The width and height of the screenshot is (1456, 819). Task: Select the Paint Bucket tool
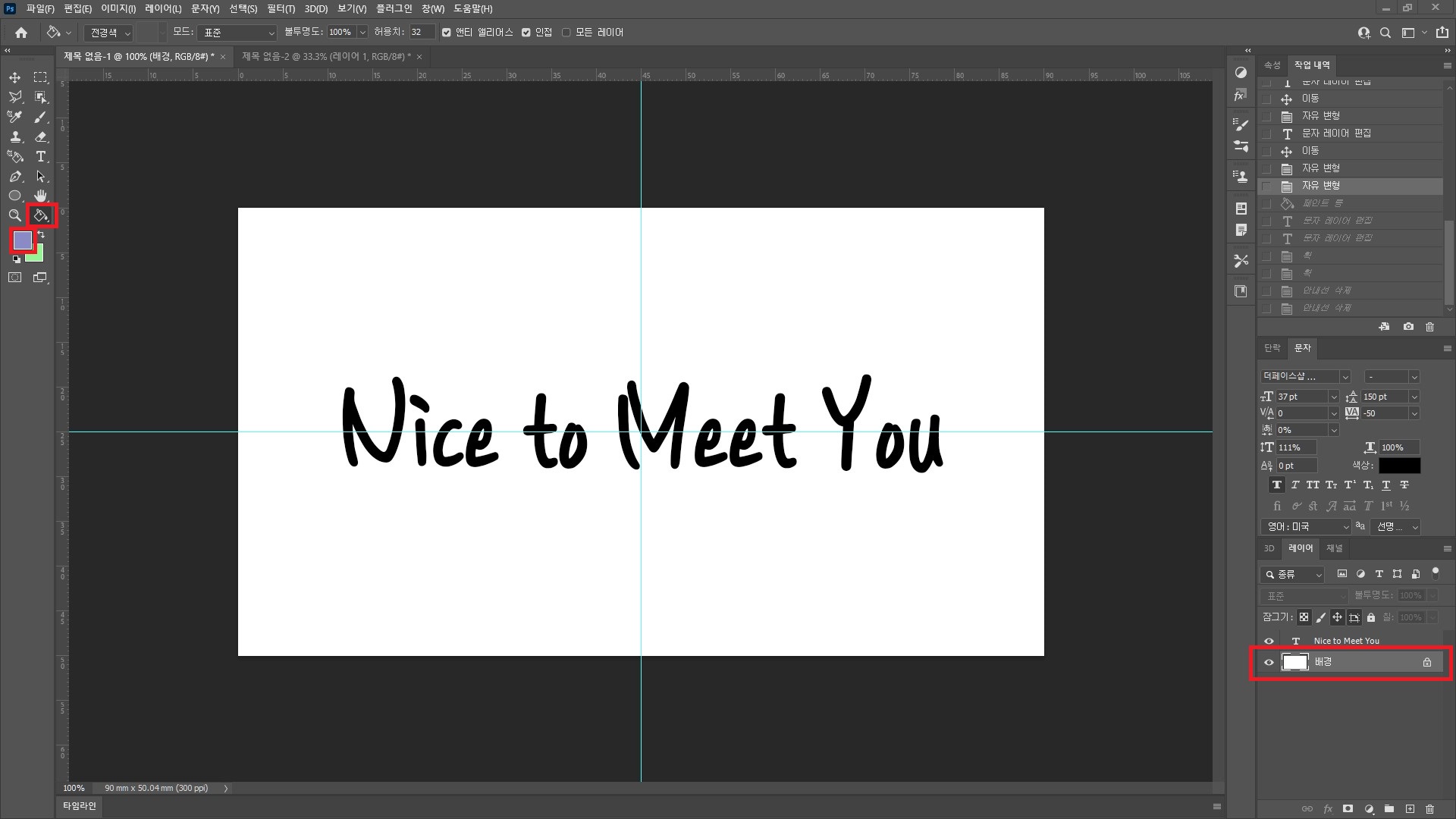pos(41,216)
